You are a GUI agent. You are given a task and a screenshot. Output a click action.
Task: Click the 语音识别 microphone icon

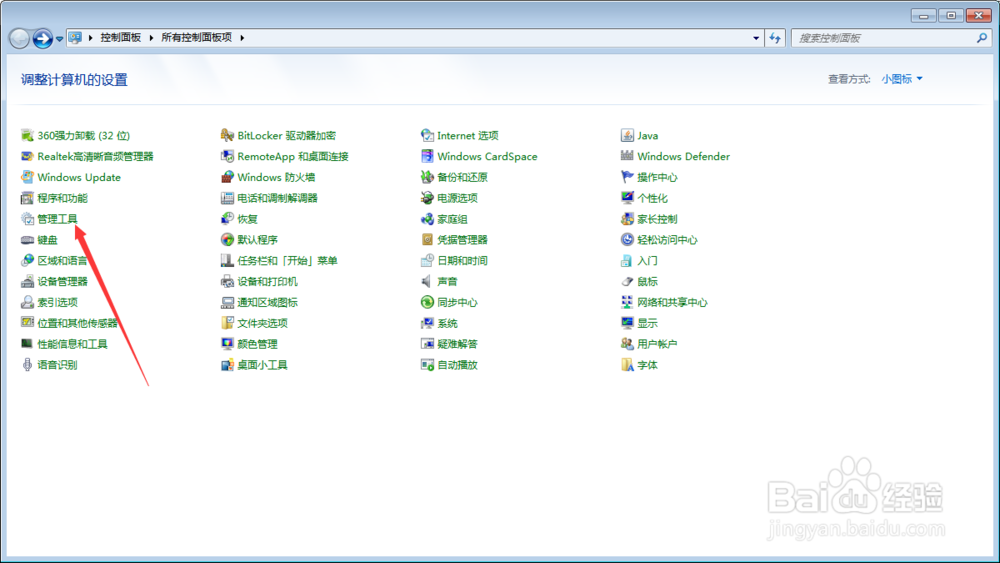coord(27,365)
